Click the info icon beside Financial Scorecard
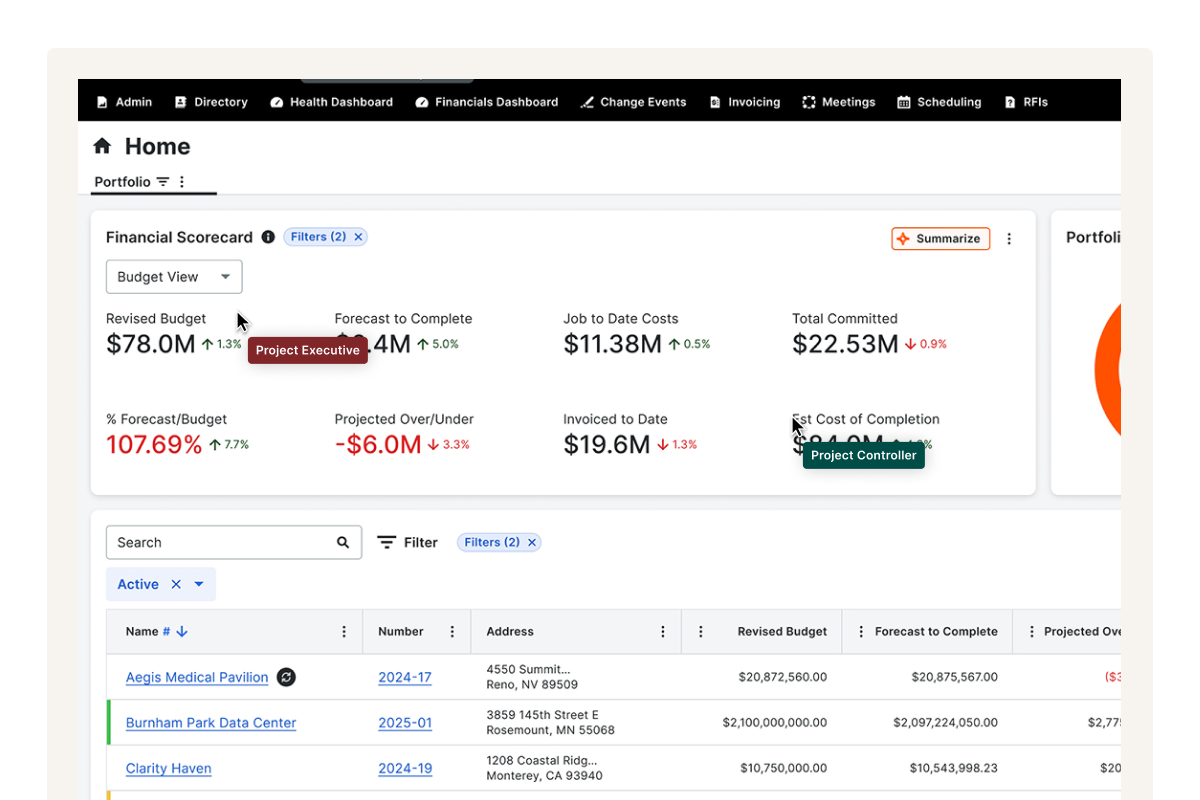The image size is (1200, 800). tap(266, 237)
